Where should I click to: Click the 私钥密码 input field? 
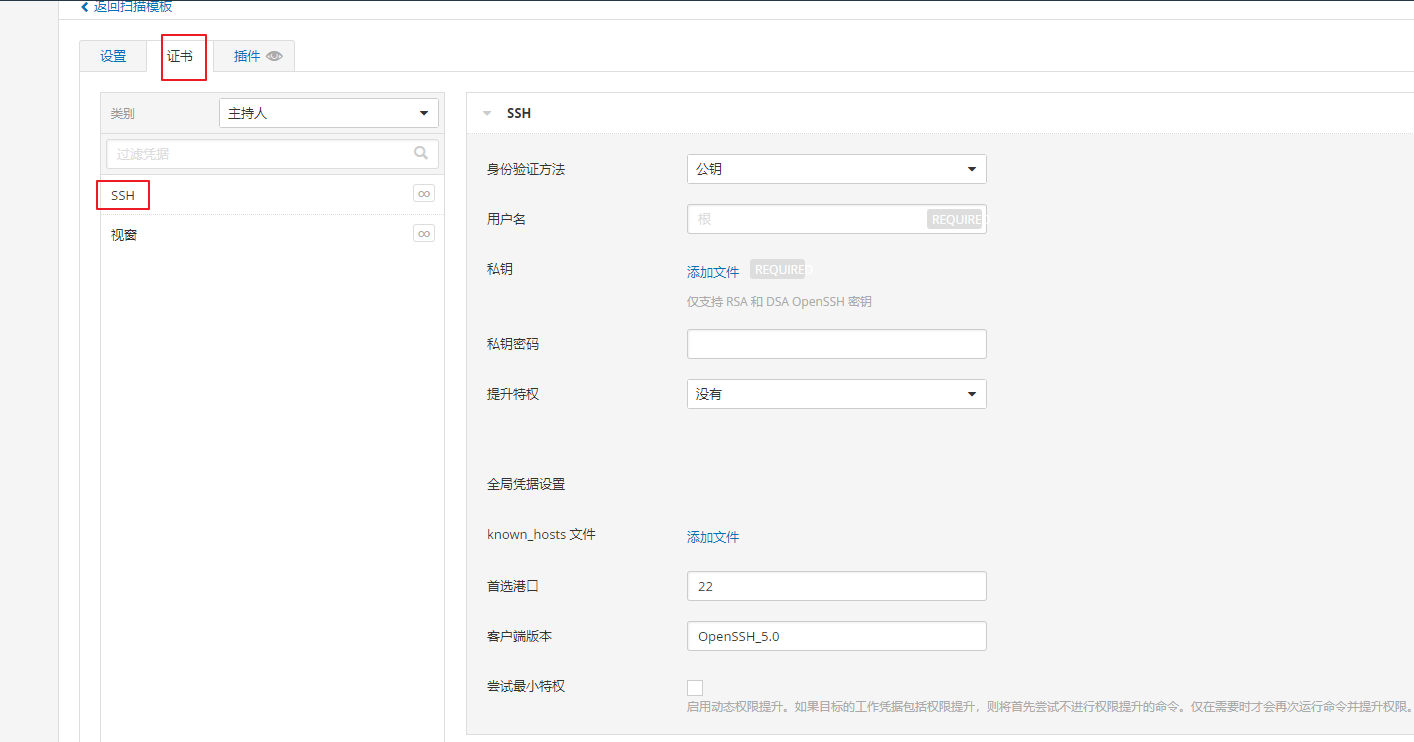click(x=836, y=344)
